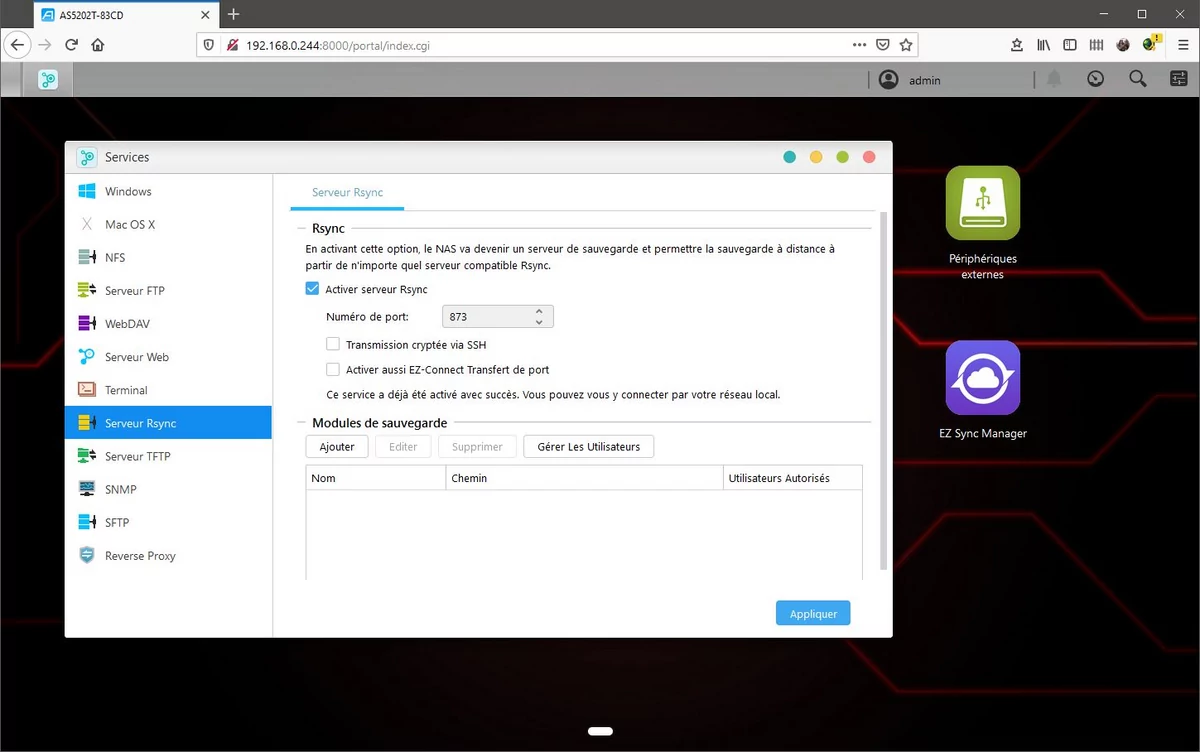Open the admin user account menu

(x=910, y=80)
